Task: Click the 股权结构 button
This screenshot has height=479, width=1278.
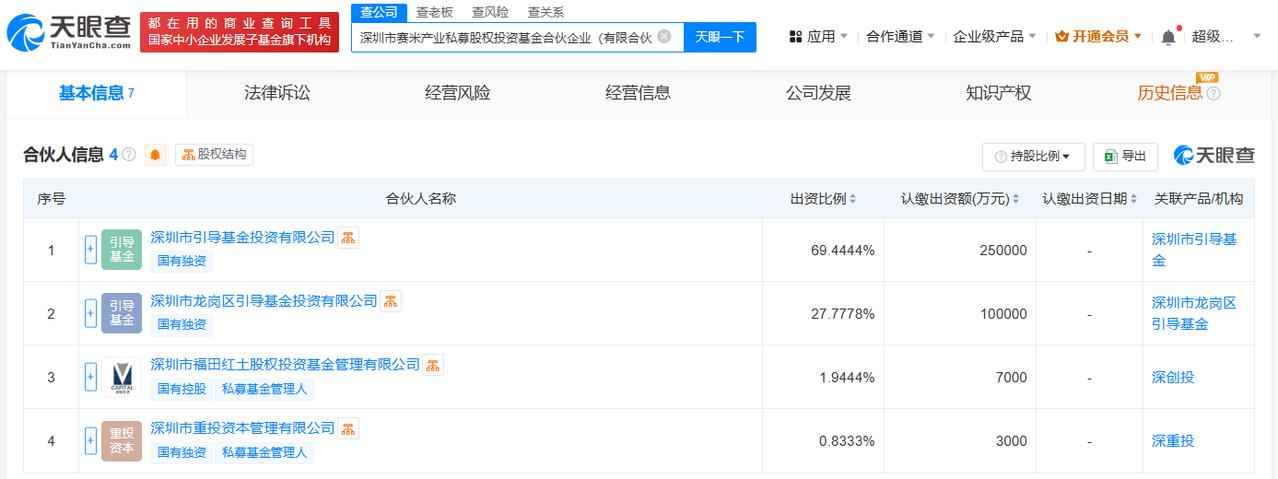Action: [x=214, y=155]
